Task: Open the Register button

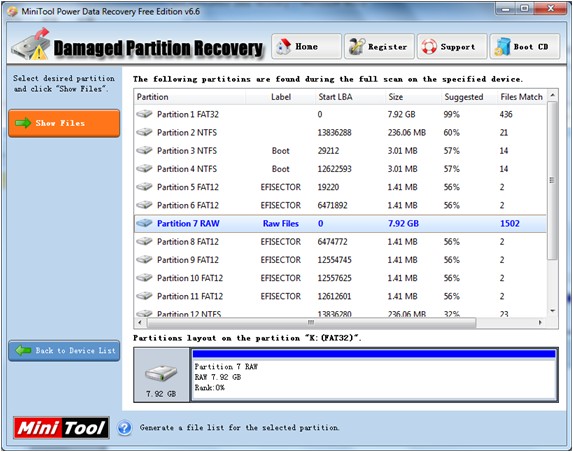Action: pos(379,46)
